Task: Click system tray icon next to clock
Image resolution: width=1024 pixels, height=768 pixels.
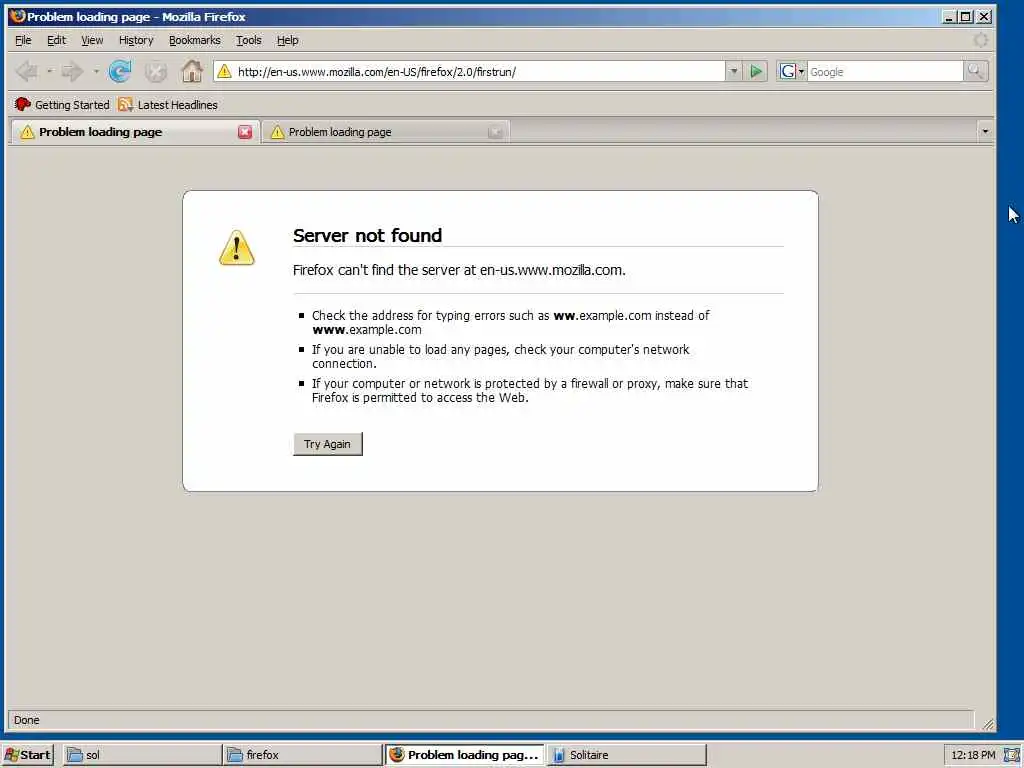Action: tap(1012, 755)
